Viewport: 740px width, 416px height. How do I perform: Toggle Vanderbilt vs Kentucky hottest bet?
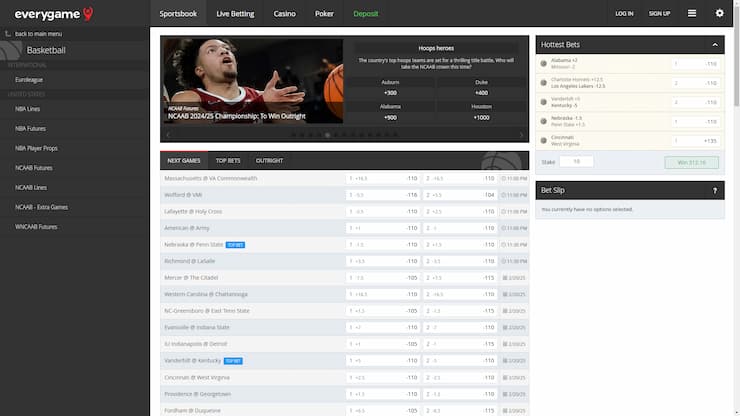pos(544,102)
